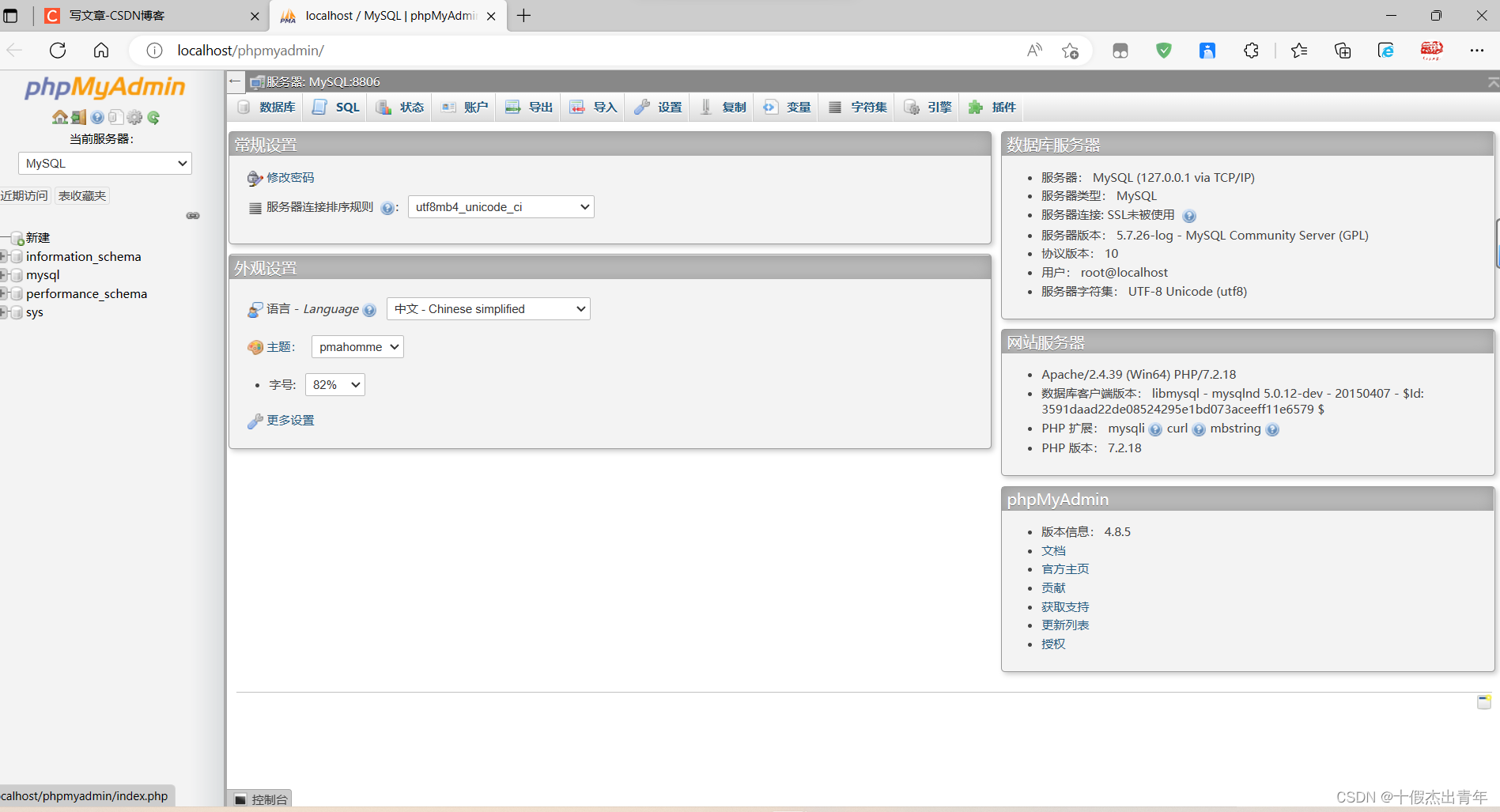Click the bookmark page icon at bottom right
This screenshot has width=1500, height=812.
click(x=1484, y=701)
